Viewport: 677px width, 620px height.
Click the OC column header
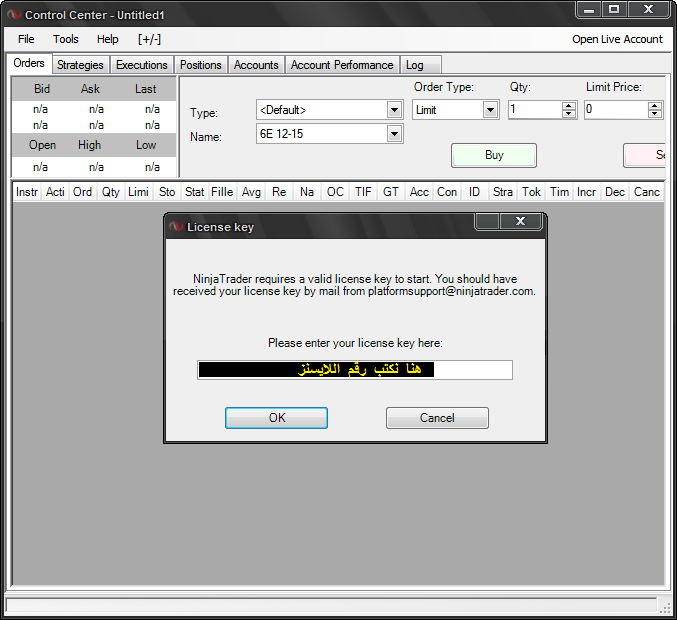coord(335,192)
